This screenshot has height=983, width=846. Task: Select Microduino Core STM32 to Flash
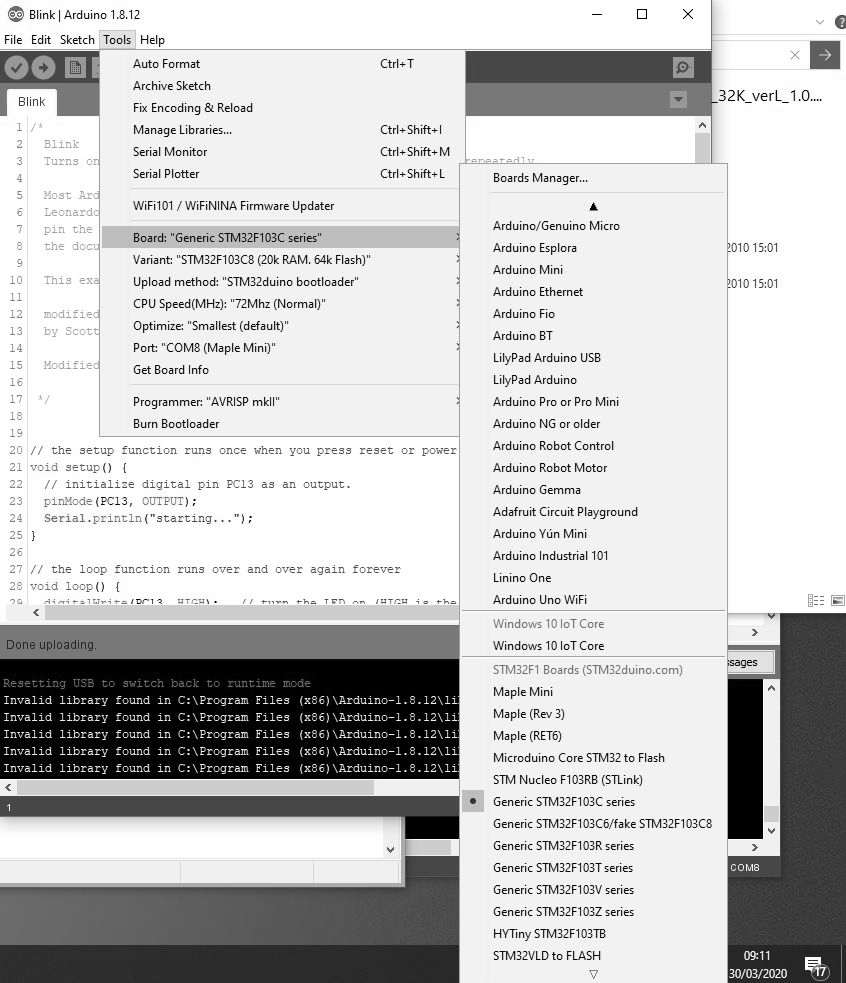[593, 757]
